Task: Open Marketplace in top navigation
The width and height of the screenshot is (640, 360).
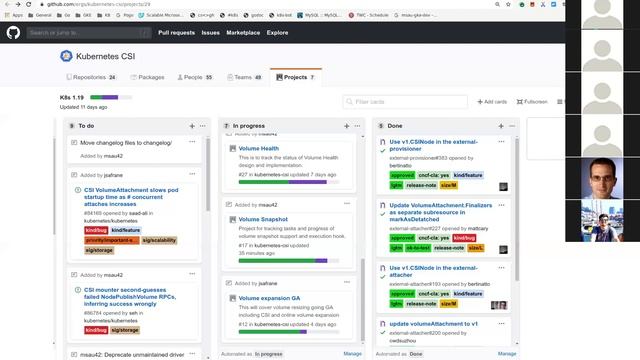Action: [x=243, y=33]
